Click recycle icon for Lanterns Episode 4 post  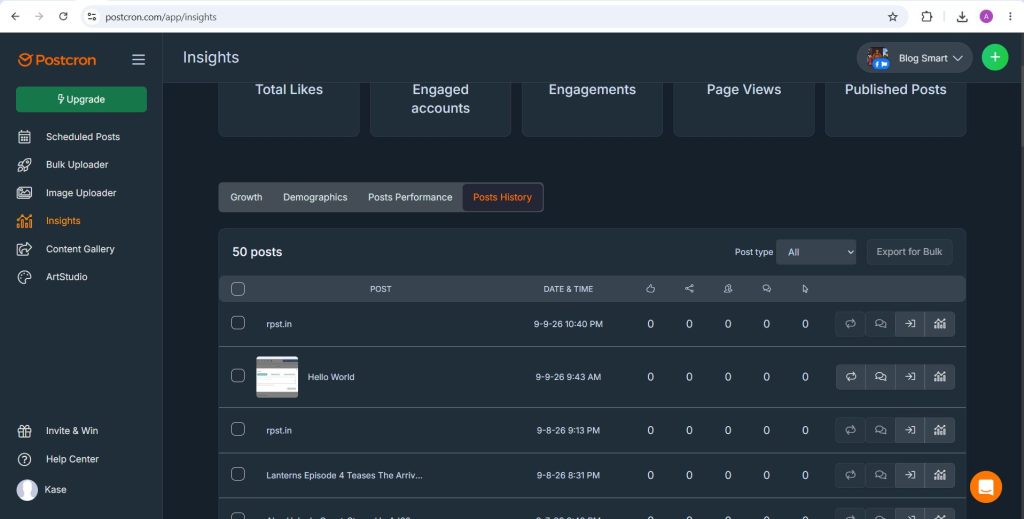850,475
